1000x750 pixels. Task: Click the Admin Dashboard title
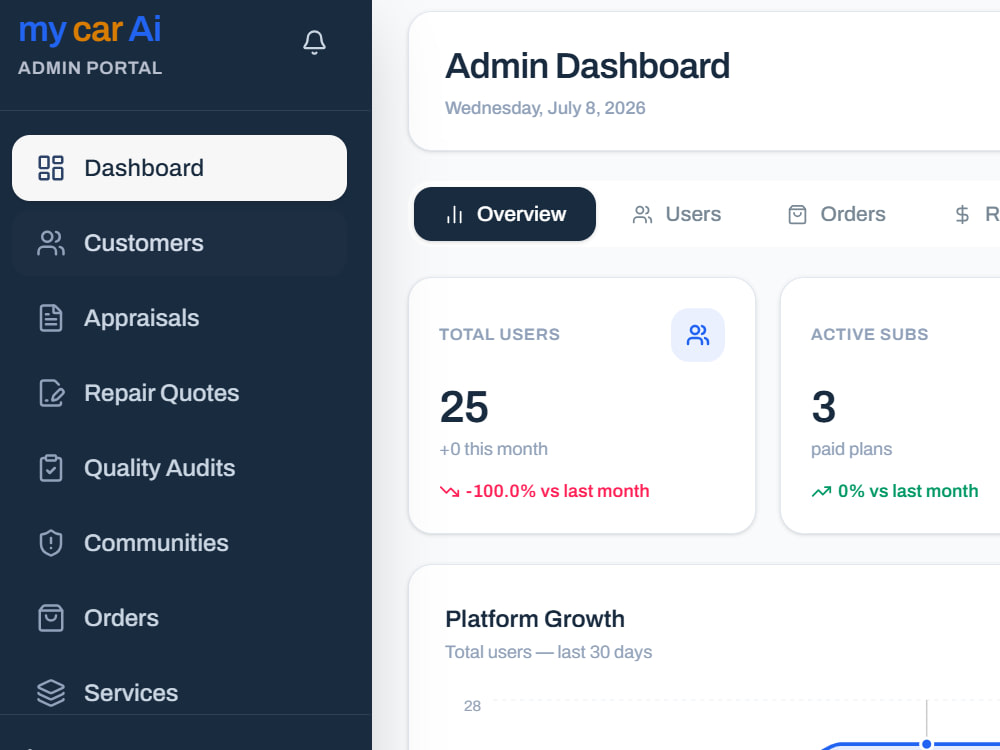(587, 66)
